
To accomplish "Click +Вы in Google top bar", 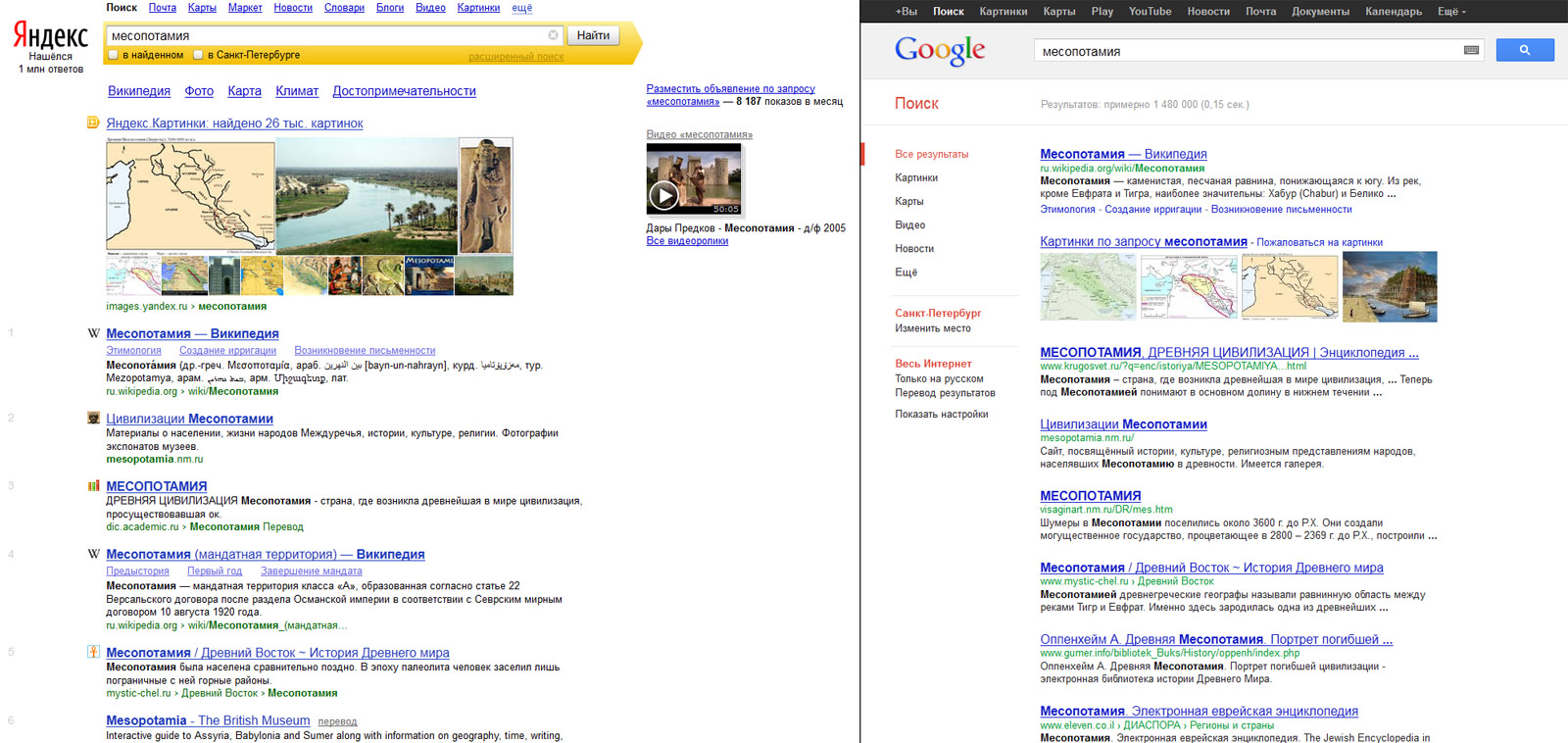I will [x=906, y=12].
